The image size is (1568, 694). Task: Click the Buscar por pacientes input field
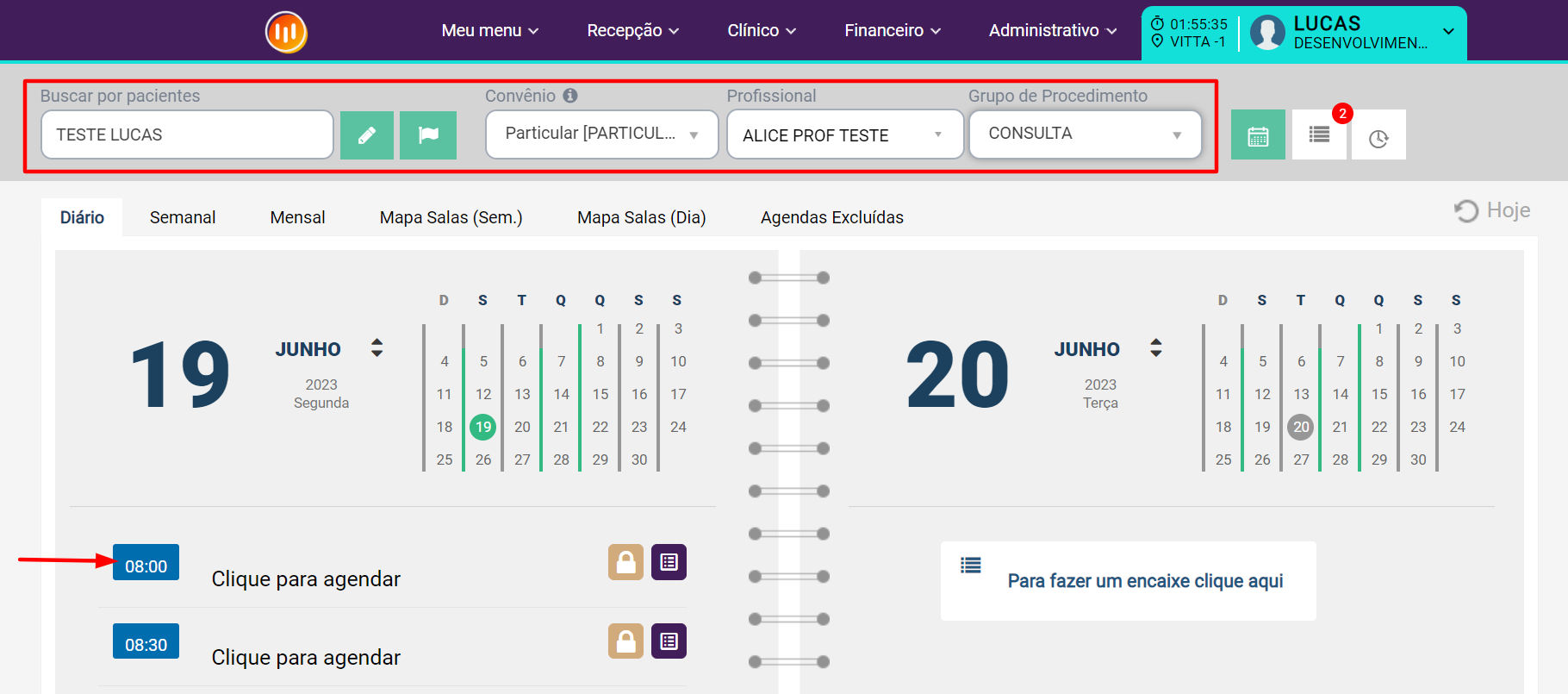click(187, 134)
